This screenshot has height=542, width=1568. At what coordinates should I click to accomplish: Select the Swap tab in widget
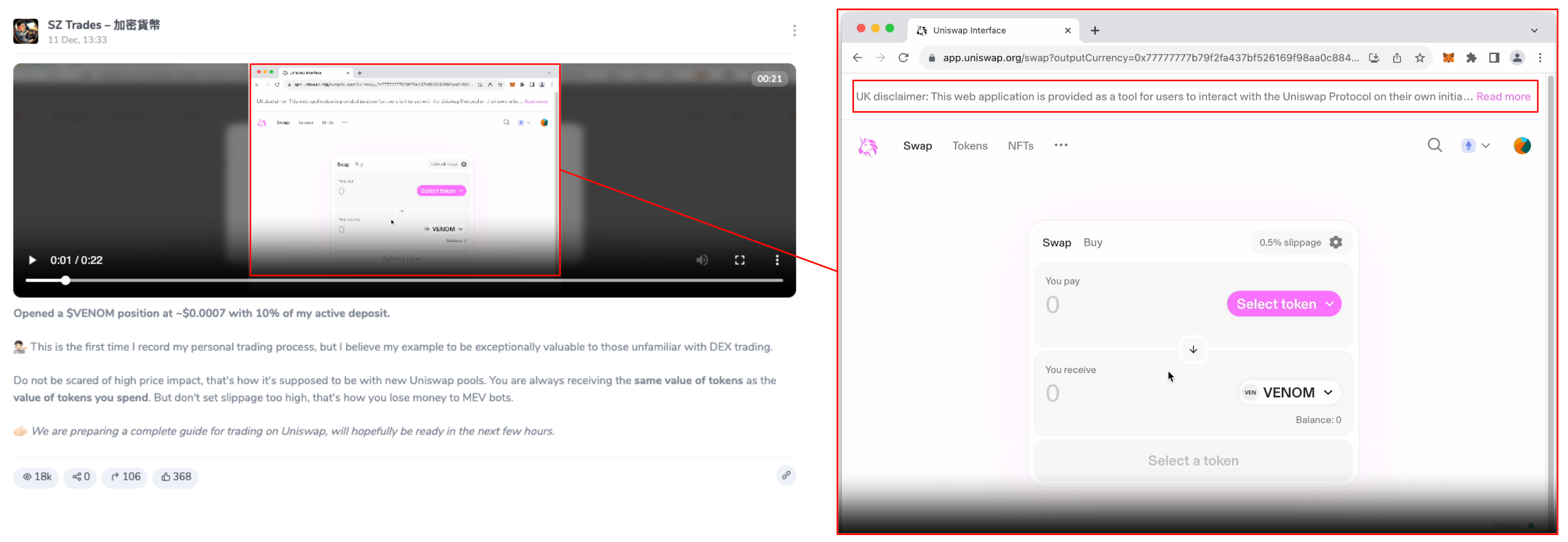1056,243
